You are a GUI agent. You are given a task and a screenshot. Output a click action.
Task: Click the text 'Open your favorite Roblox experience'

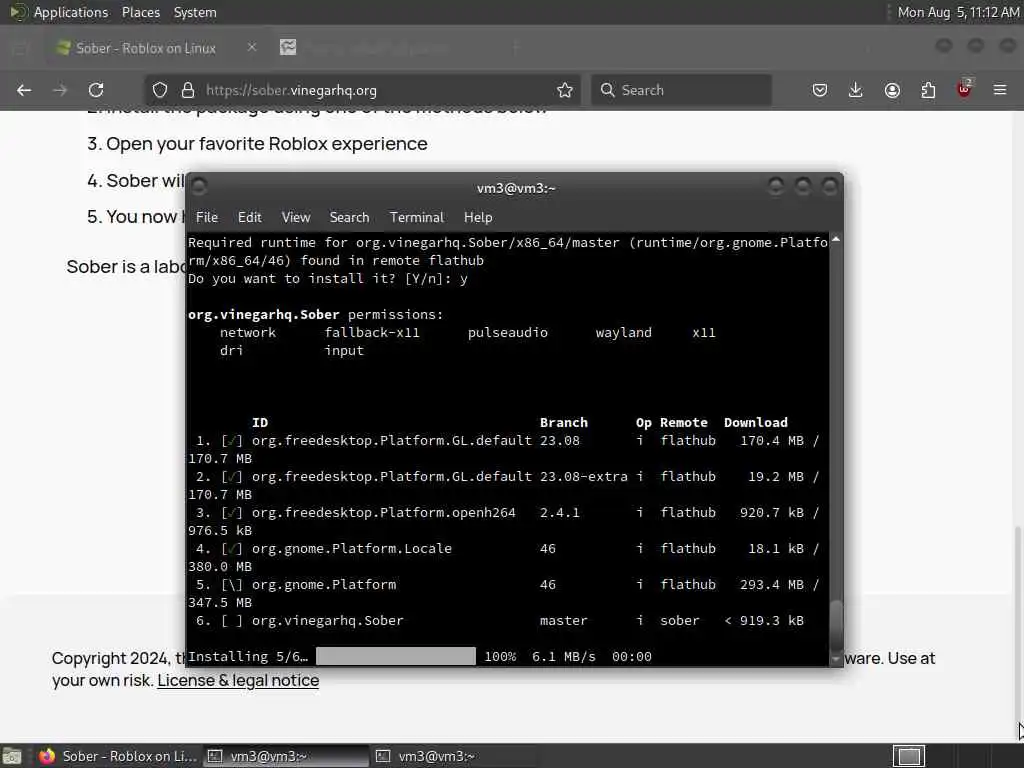pyautogui.click(x=266, y=144)
